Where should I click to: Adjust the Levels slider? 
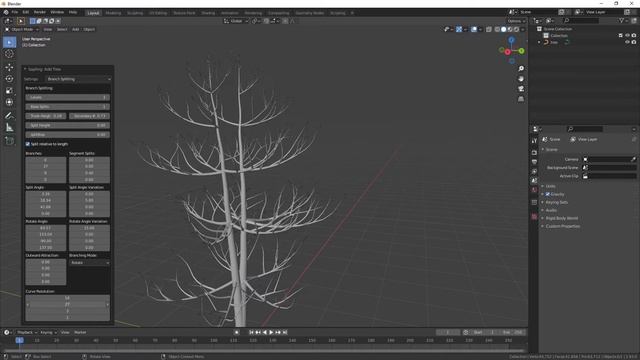67,98
